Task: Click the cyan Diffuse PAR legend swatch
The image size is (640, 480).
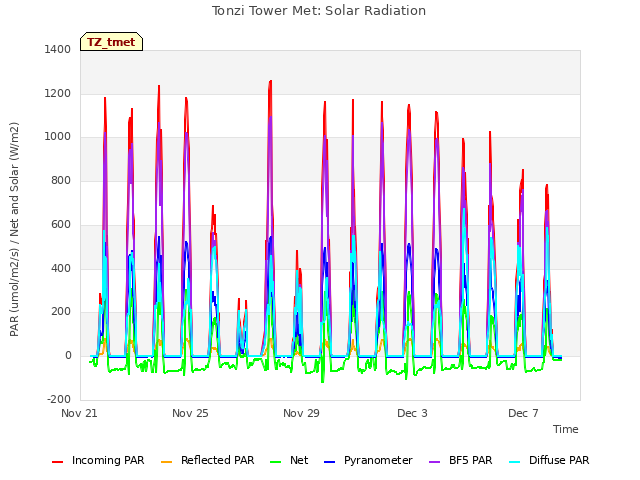Action: click(515, 462)
